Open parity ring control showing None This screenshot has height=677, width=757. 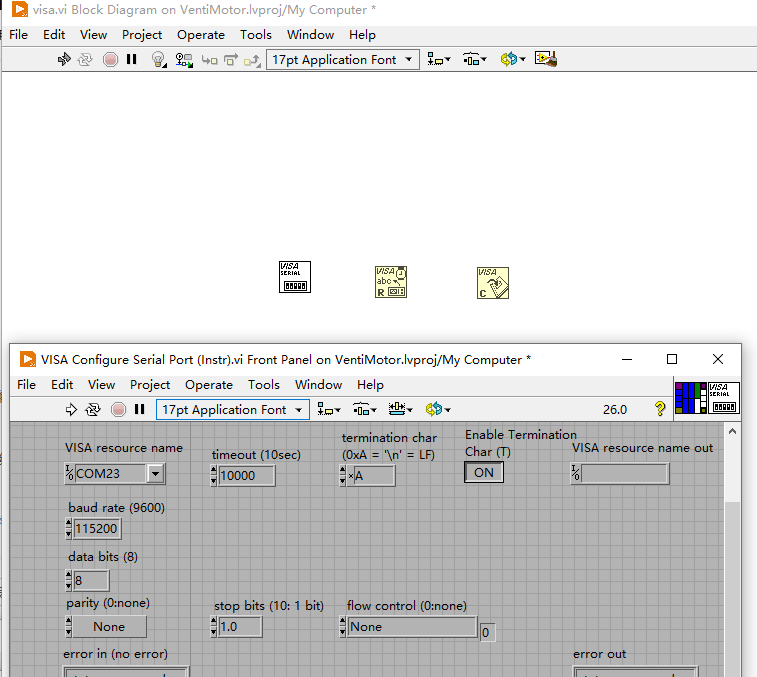pyautogui.click(x=109, y=627)
